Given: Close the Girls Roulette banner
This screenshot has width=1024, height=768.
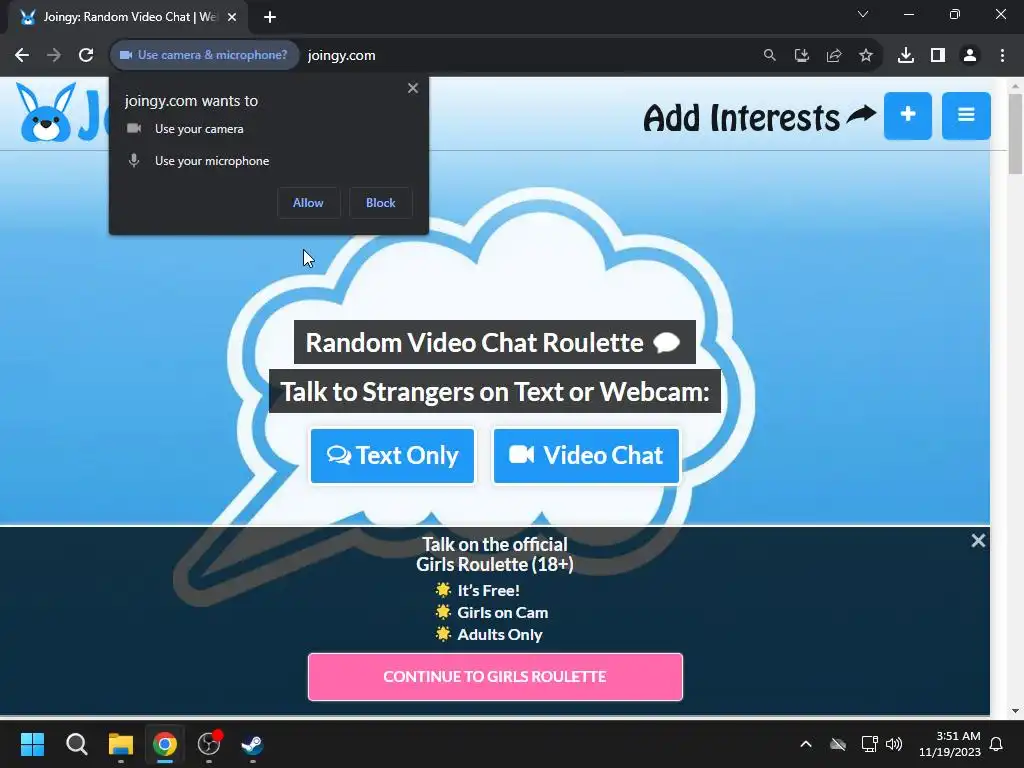Looking at the screenshot, I should [x=978, y=541].
